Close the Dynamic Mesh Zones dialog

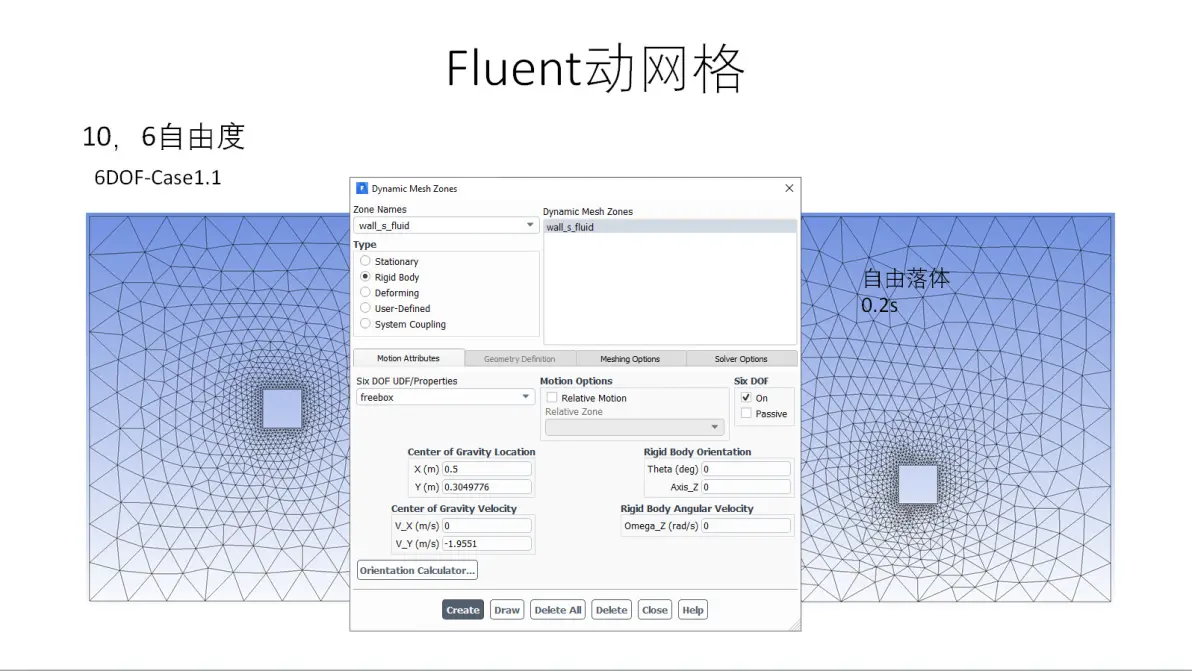coord(789,188)
